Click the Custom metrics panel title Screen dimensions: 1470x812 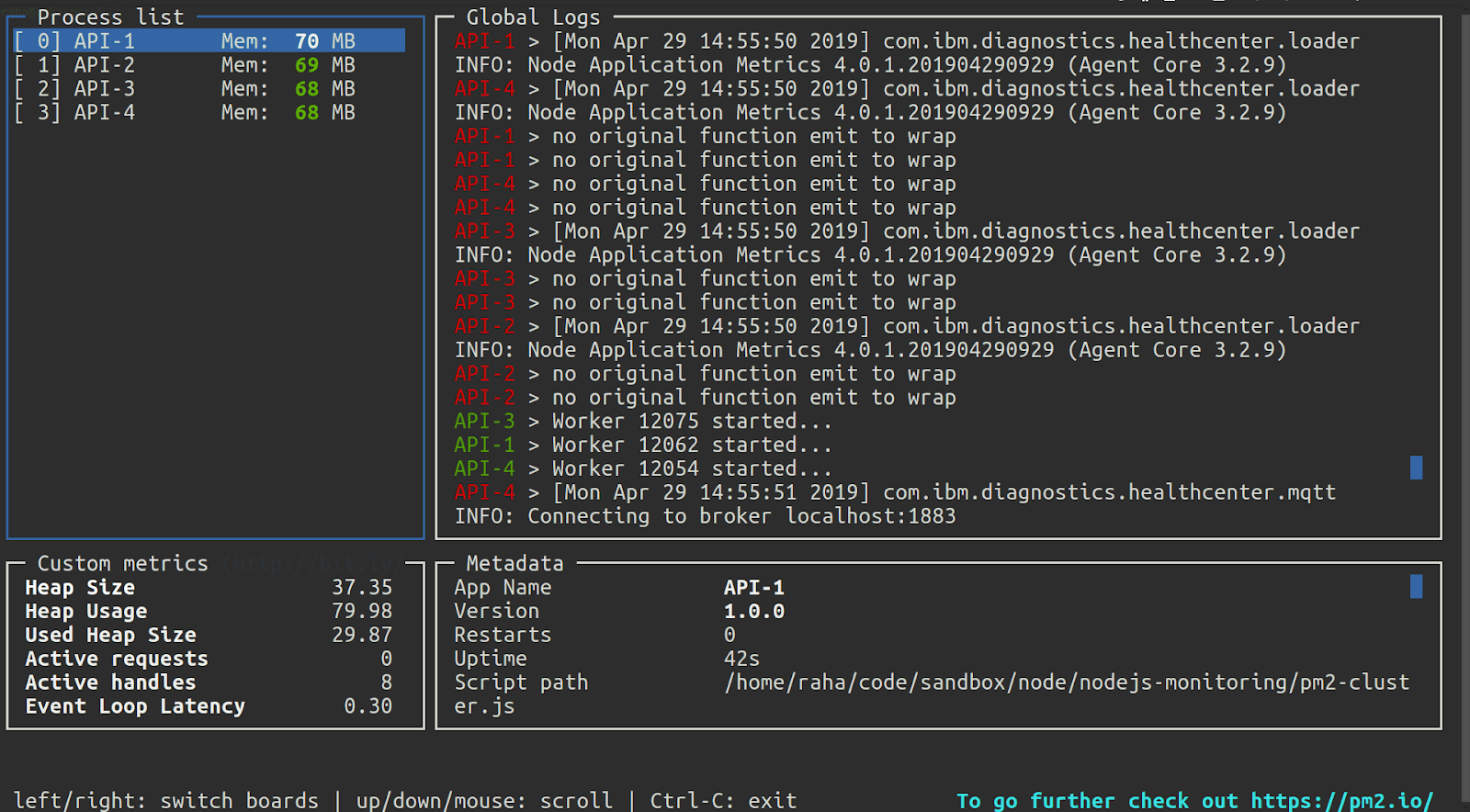[x=122, y=564]
